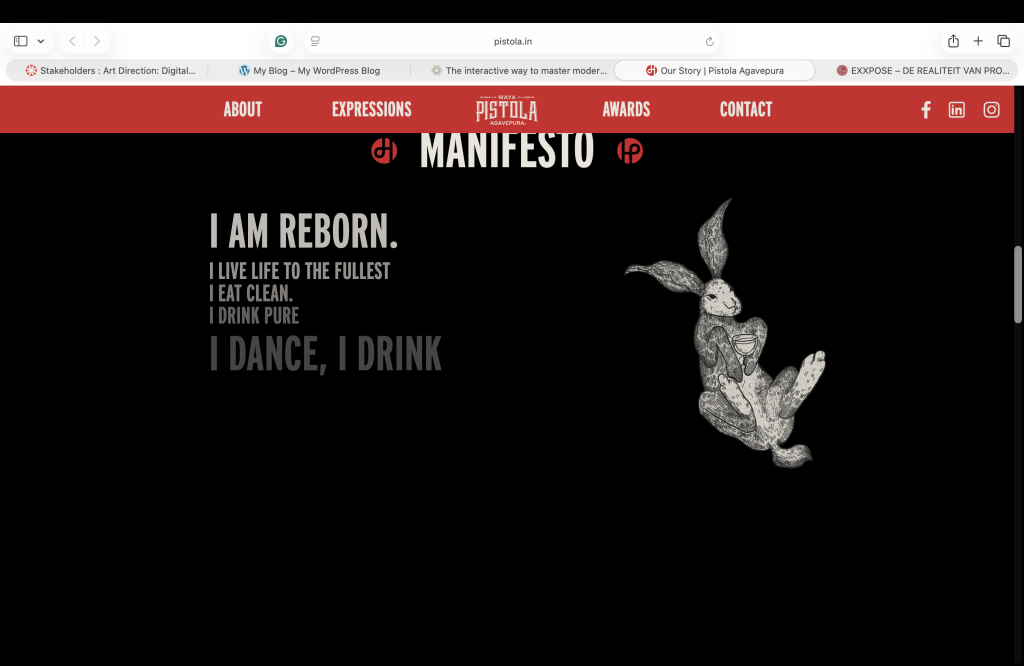The width and height of the screenshot is (1024, 666).
Task: Click the pistola.in address bar
Action: [512, 42]
